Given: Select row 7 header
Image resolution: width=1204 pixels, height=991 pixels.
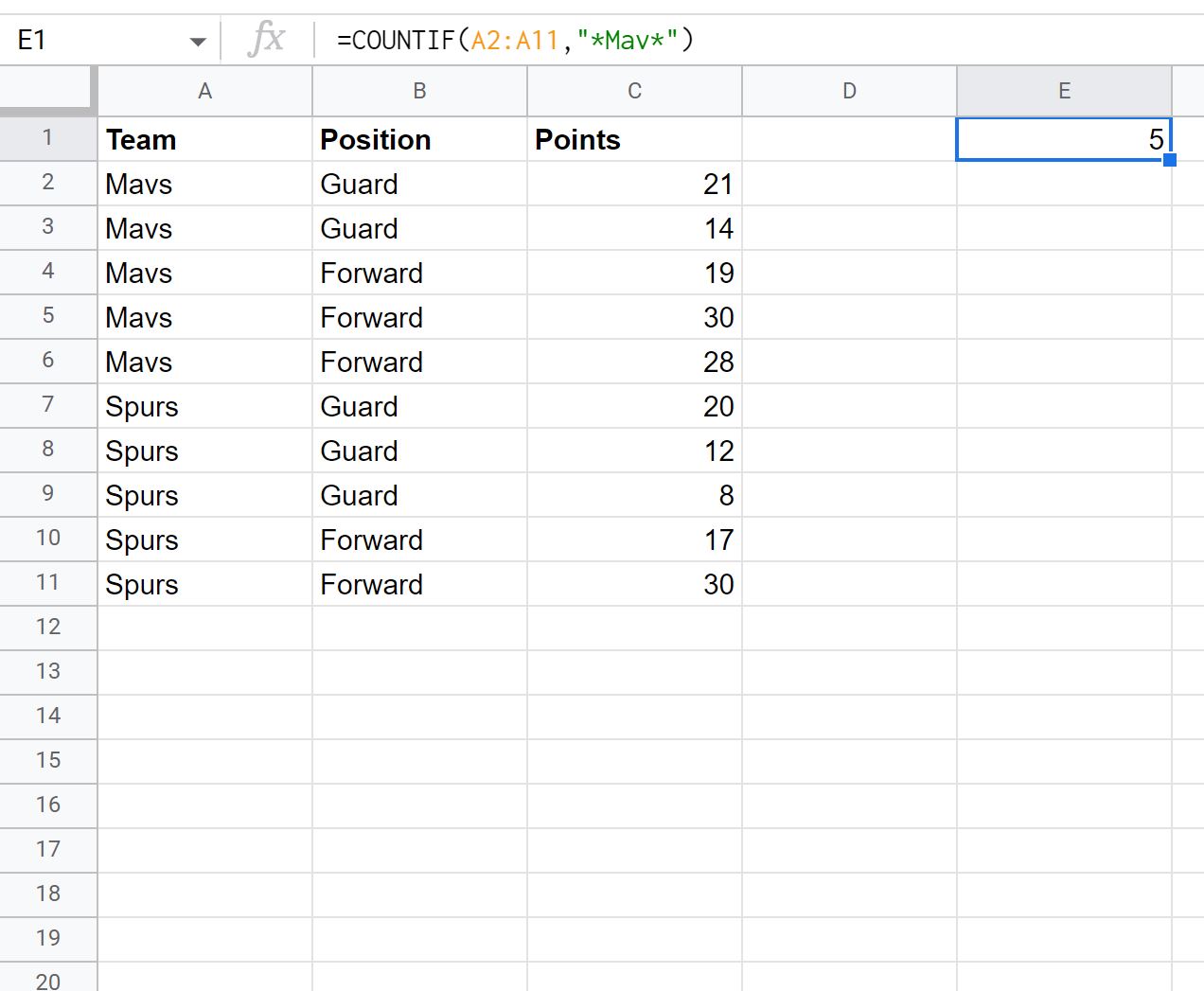Looking at the screenshot, I should point(48,405).
